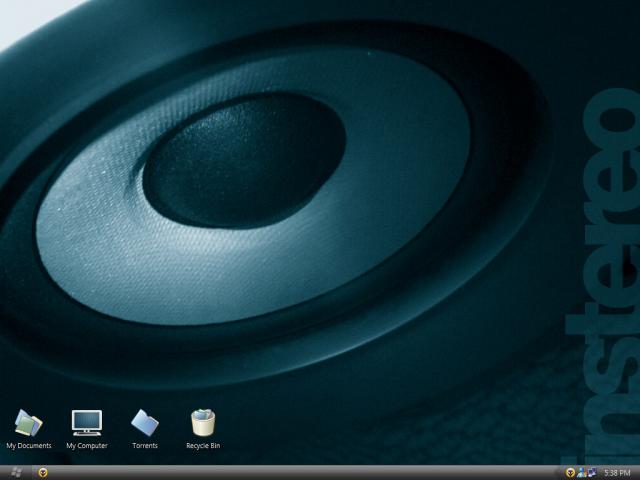Viewport: 640px width, 480px height.
Task: Open the Messenger people tray icon
Action: click(581, 473)
